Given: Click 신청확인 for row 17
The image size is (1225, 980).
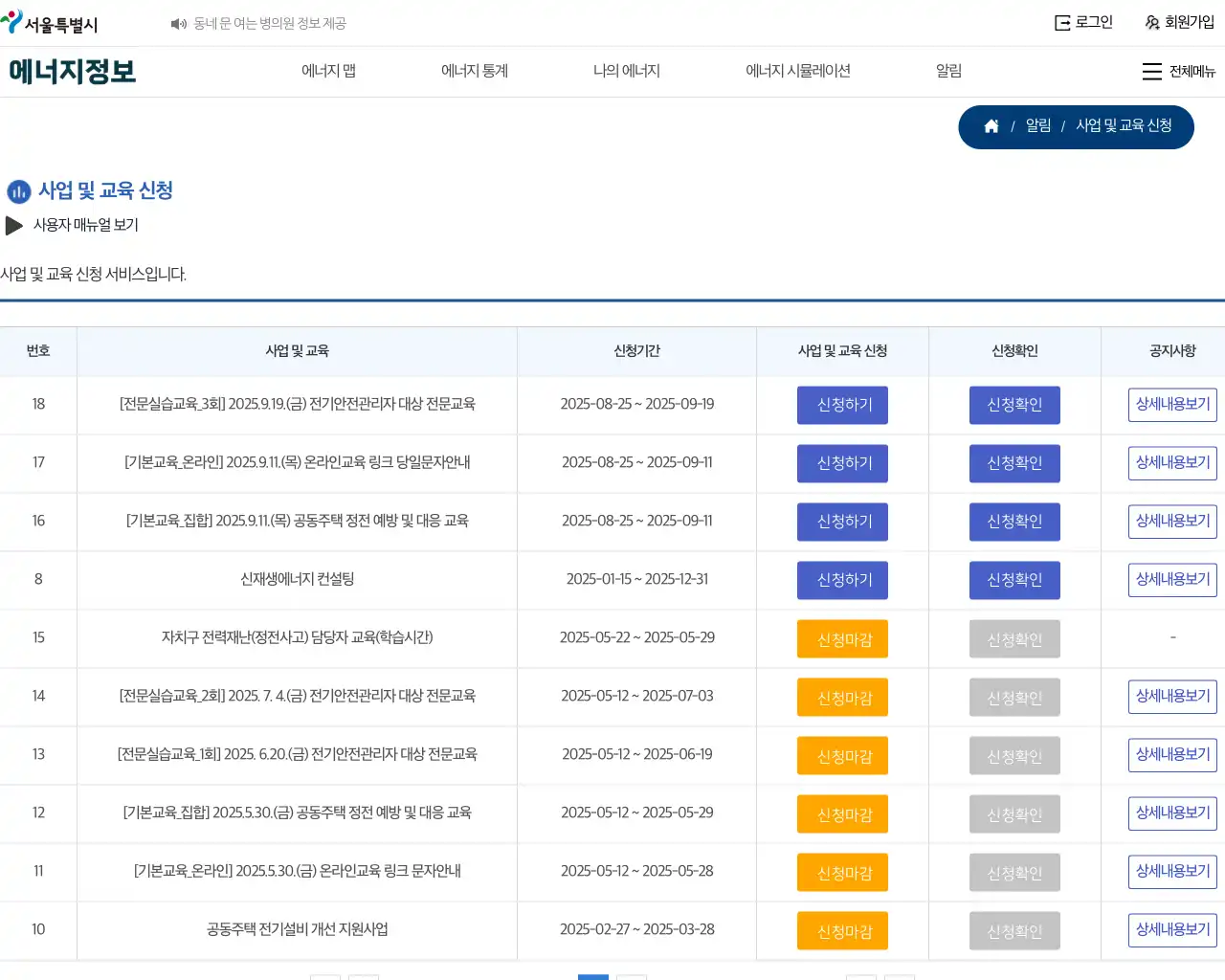Looking at the screenshot, I should point(1014,463).
